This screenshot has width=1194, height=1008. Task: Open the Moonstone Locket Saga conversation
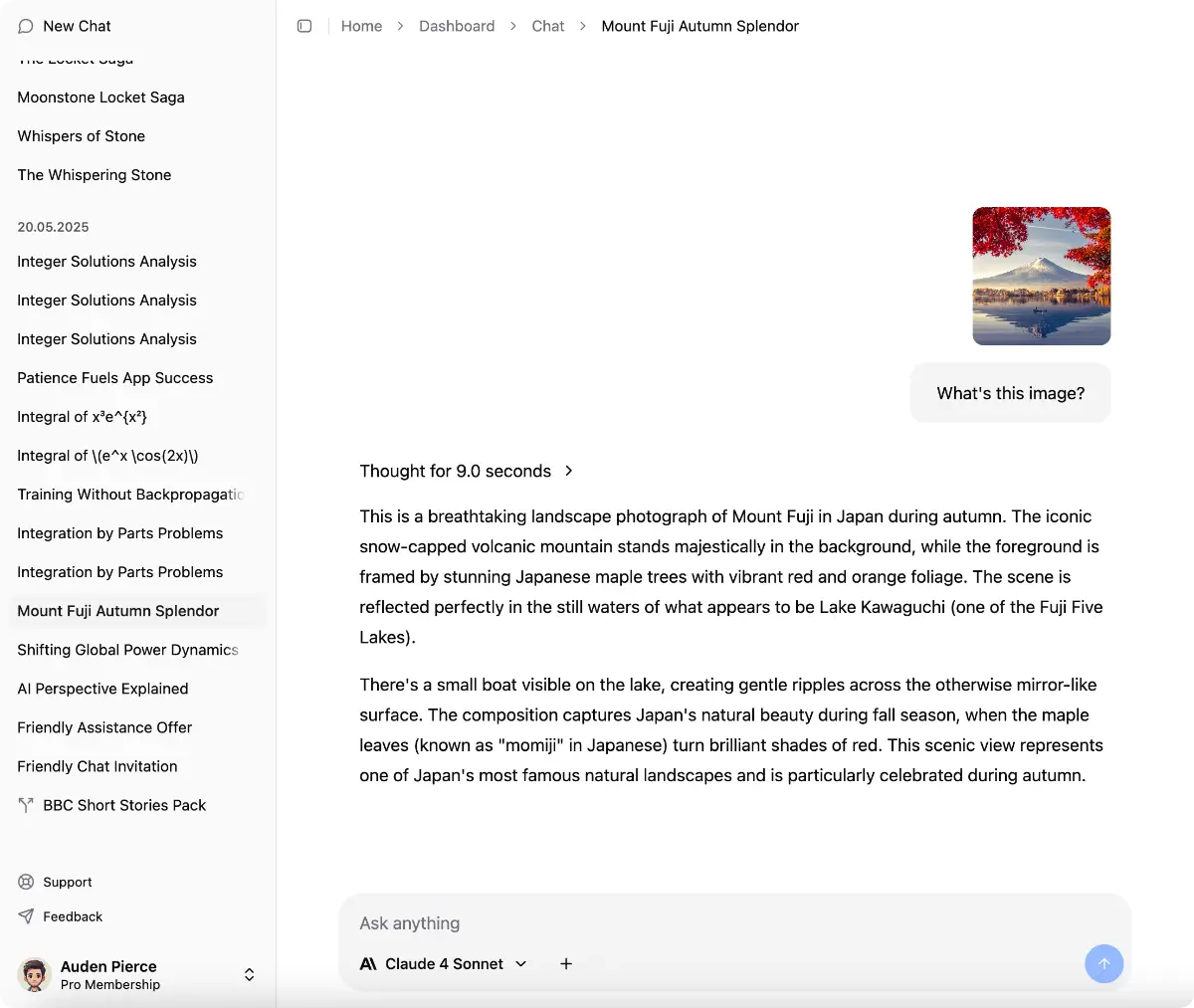[100, 98]
